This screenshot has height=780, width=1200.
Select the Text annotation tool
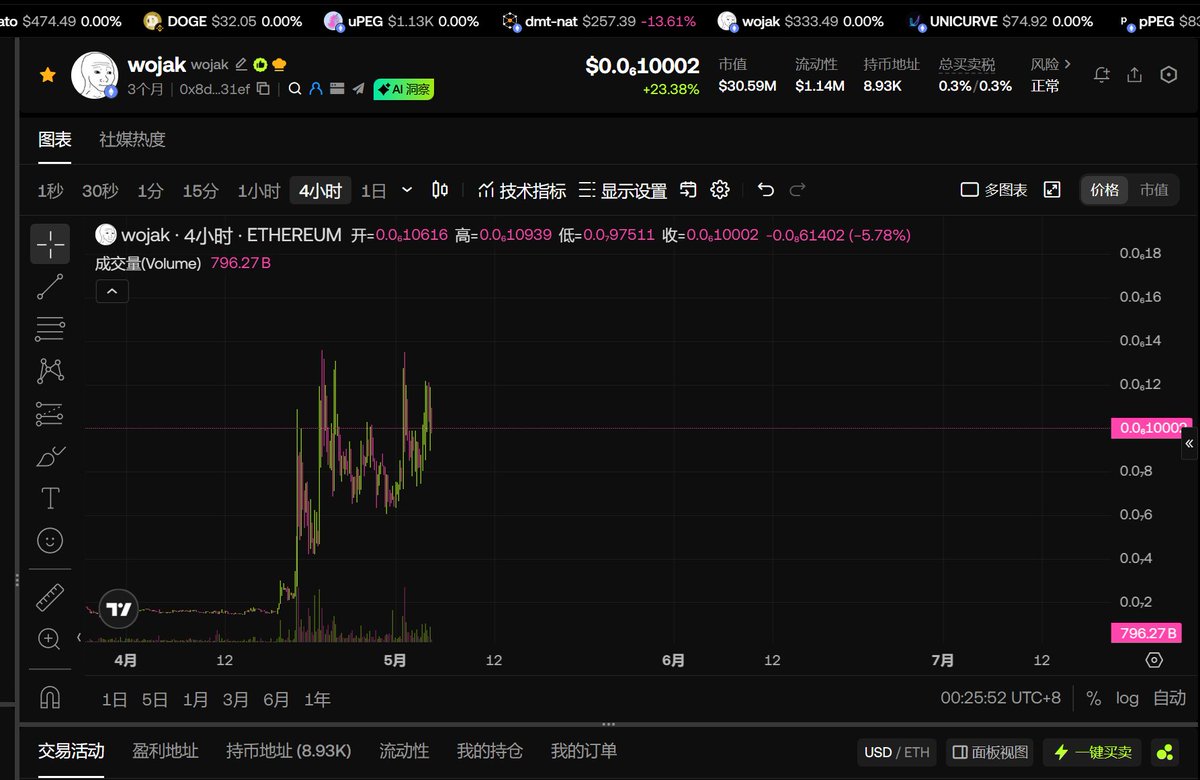tap(50, 498)
